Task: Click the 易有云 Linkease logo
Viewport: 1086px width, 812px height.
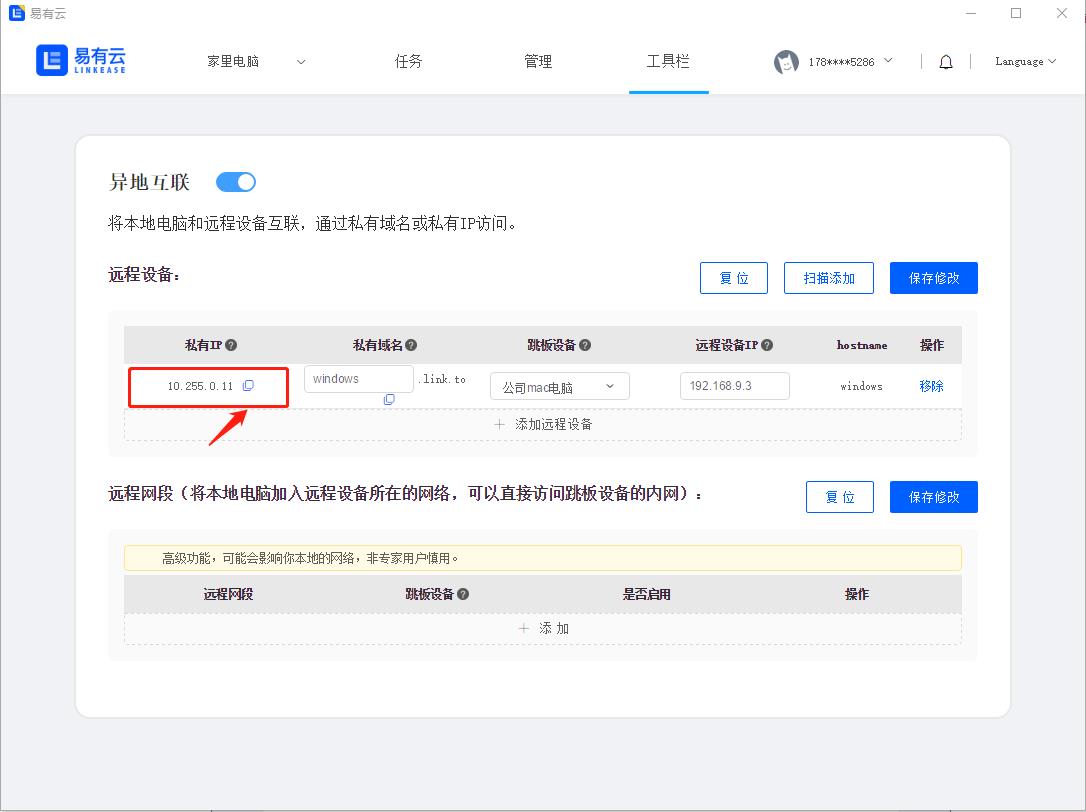Action: tap(81, 60)
